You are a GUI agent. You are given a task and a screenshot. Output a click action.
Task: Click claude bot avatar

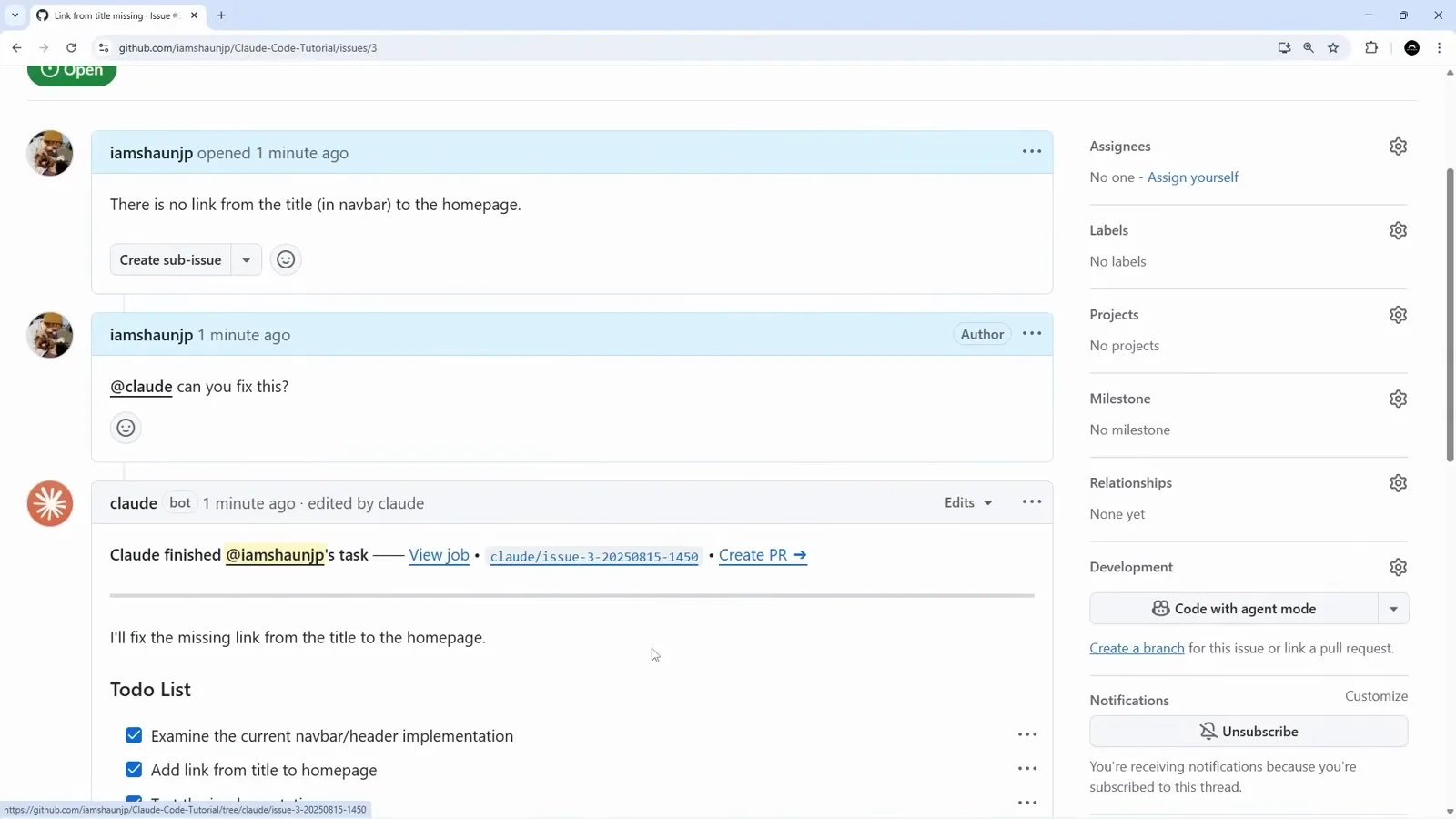click(x=50, y=503)
